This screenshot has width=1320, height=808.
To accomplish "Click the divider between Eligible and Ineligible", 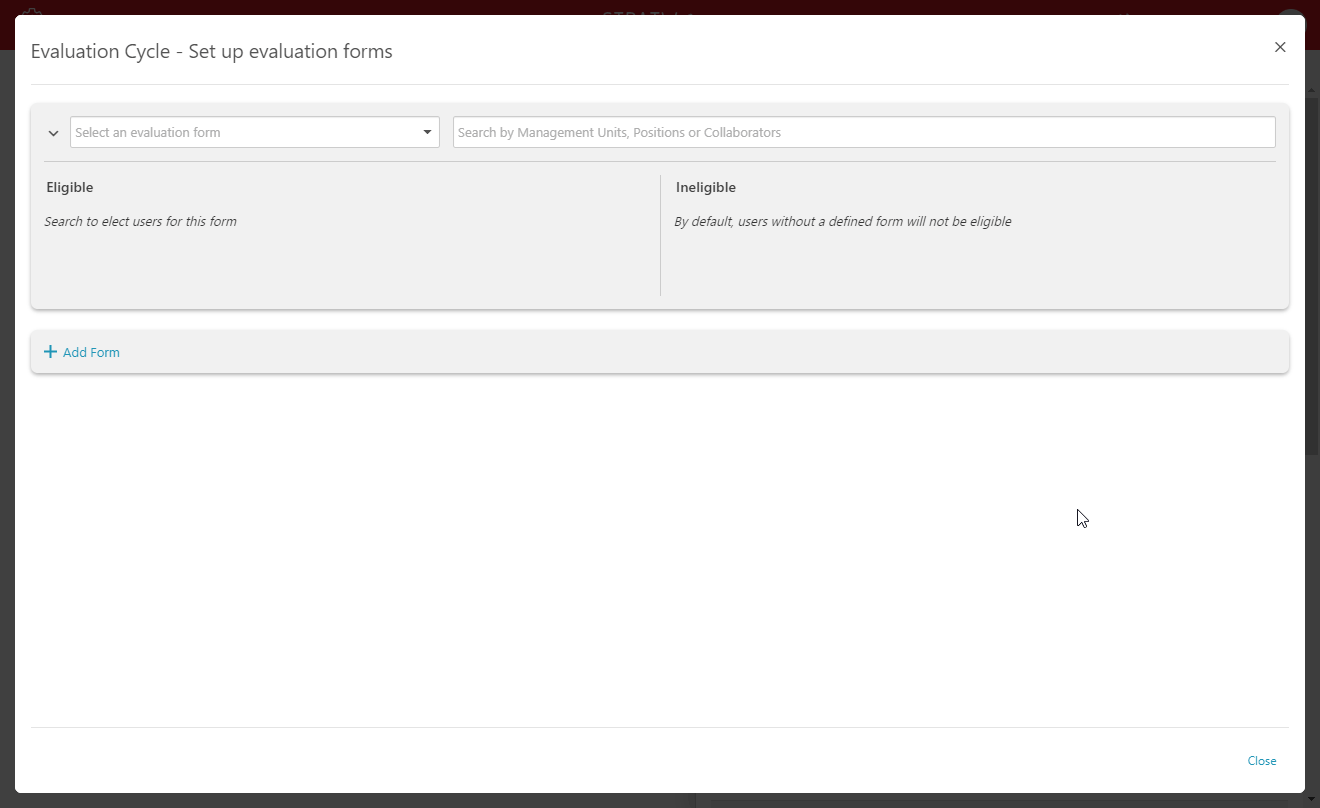I will tap(660, 235).
